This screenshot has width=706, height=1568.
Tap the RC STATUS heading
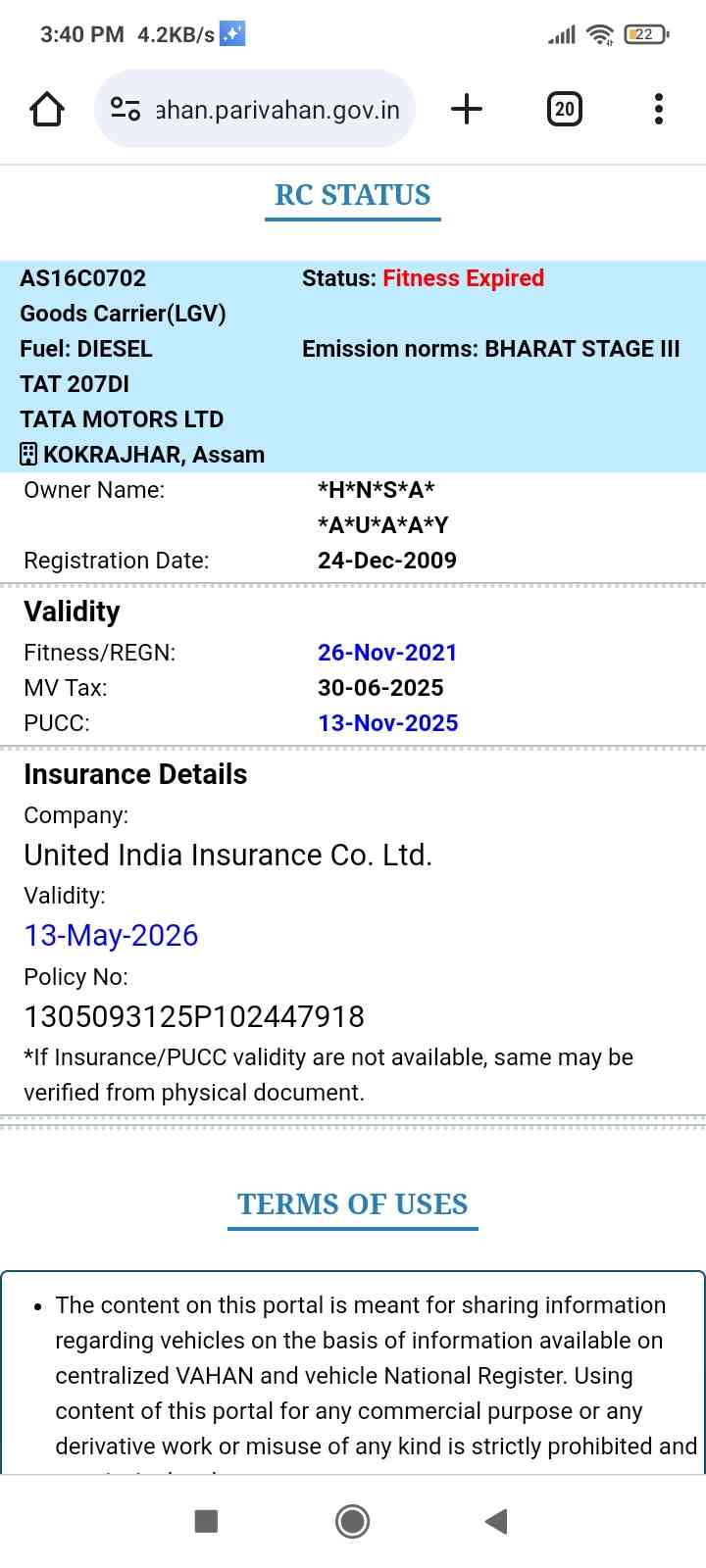(353, 195)
